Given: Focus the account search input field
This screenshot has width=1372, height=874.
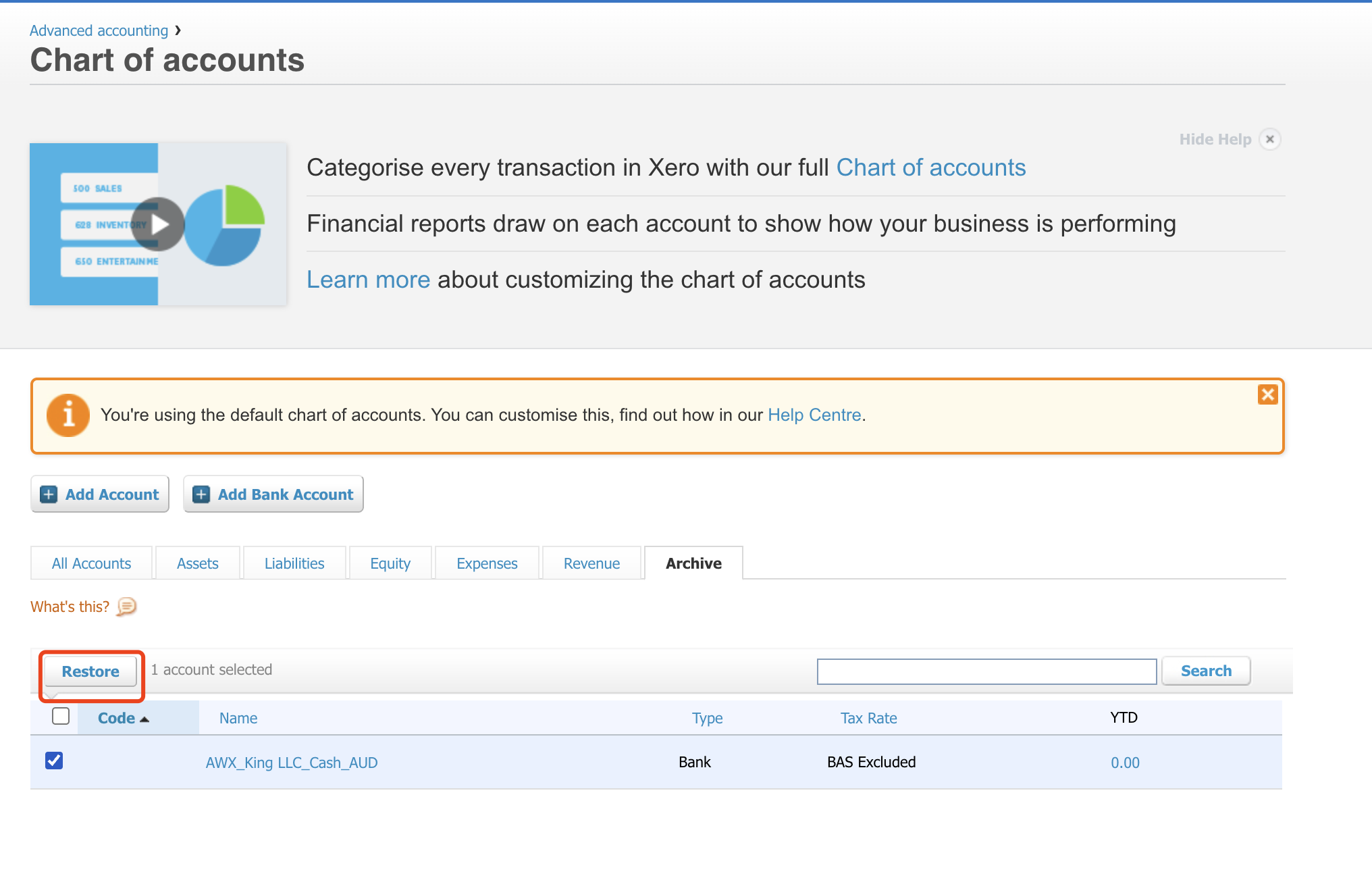Looking at the screenshot, I should click(986, 671).
